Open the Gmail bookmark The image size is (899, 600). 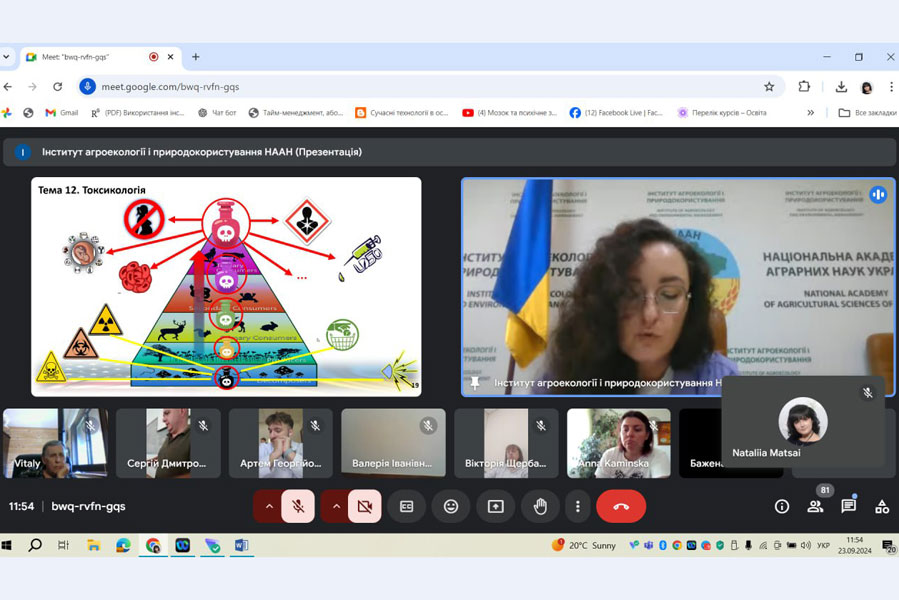[x=61, y=113]
